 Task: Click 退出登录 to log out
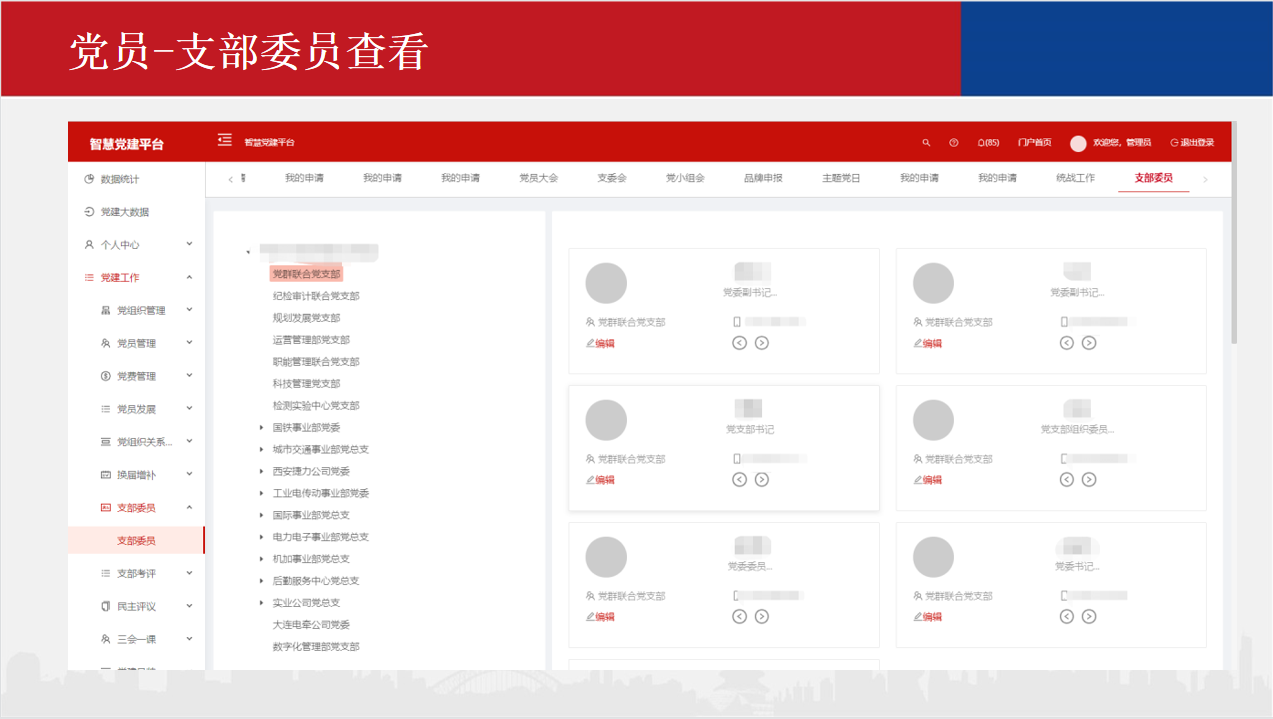point(1192,143)
